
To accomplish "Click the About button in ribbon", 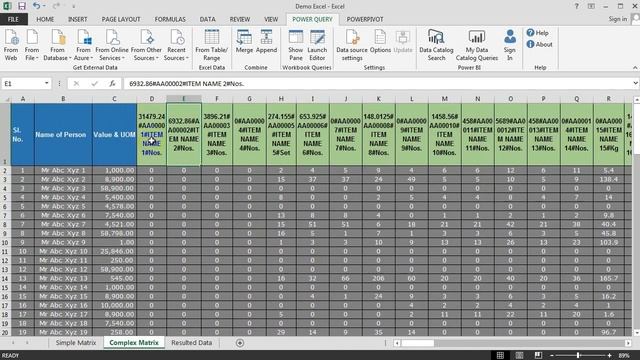I will point(539,44).
